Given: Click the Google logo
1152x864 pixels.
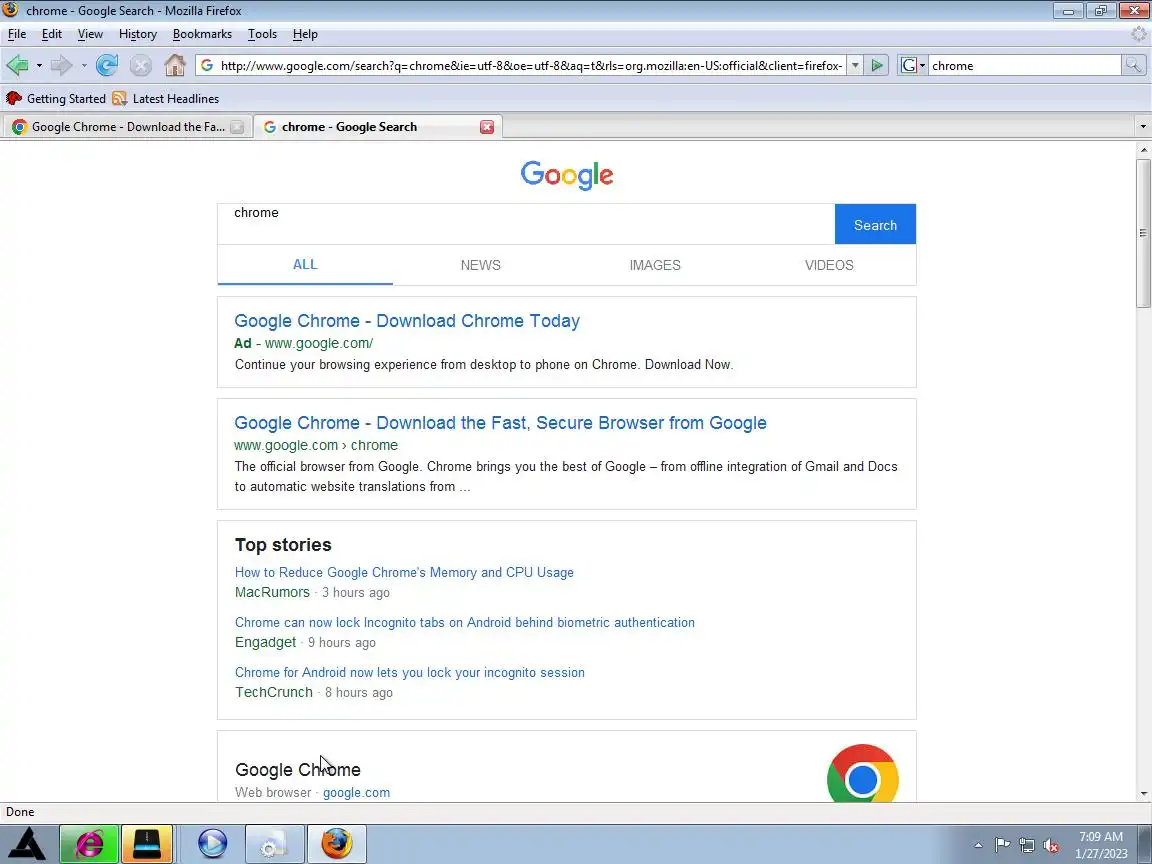Looking at the screenshot, I should pos(566,175).
